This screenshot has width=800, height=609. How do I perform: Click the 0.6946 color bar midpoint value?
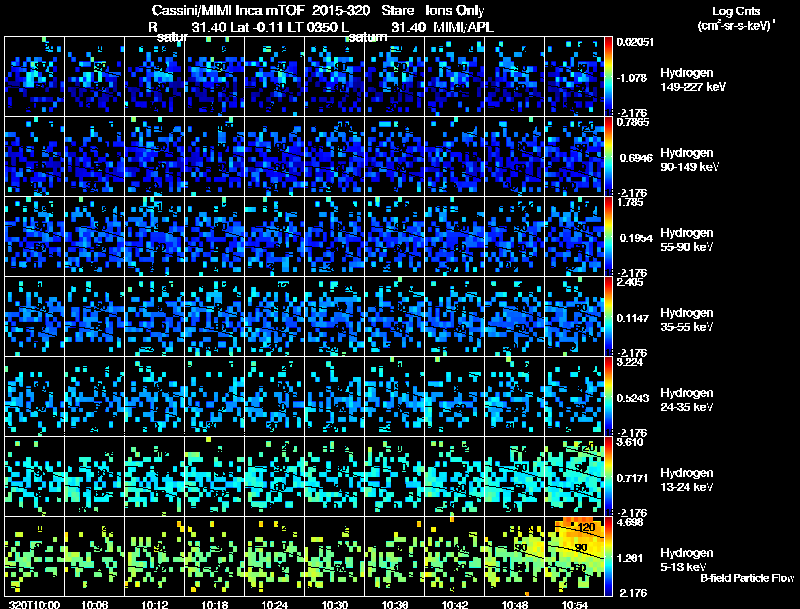[x=636, y=158]
